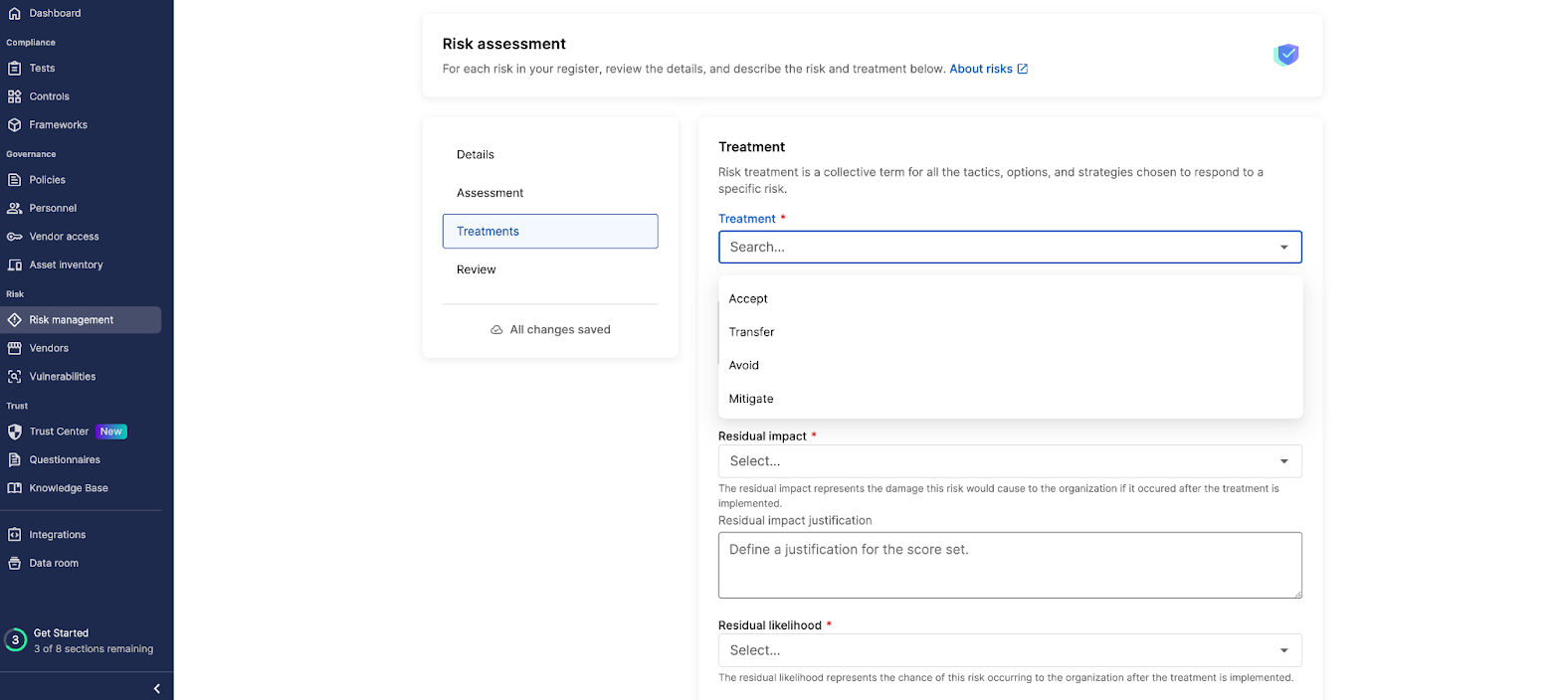Click the Integrations icon in sidebar
Viewport: 1568px width, 700px height.
14,535
